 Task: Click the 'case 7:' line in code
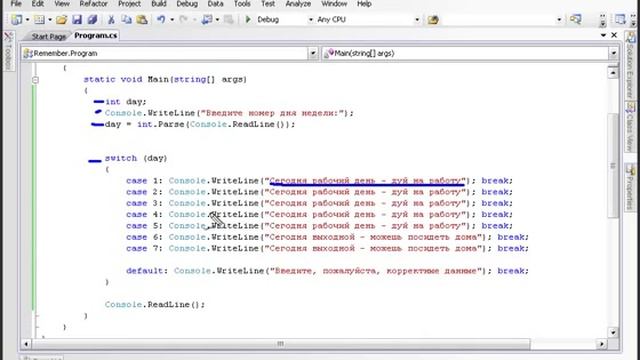coord(327,248)
